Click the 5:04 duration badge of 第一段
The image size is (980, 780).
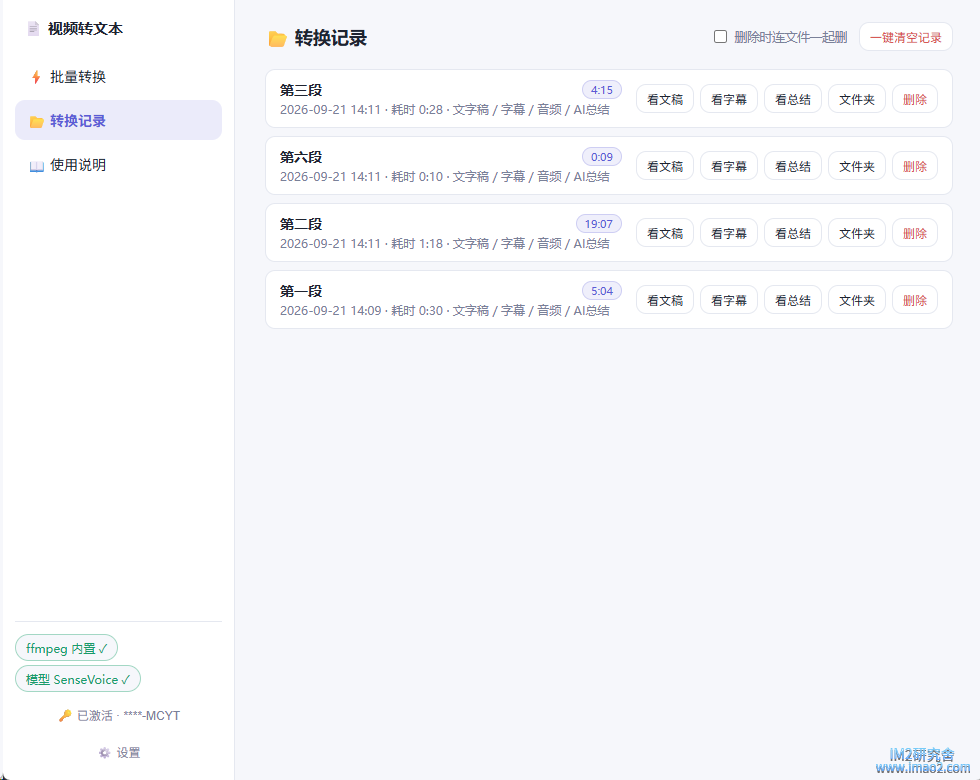pyautogui.click(x=602, y=291)
